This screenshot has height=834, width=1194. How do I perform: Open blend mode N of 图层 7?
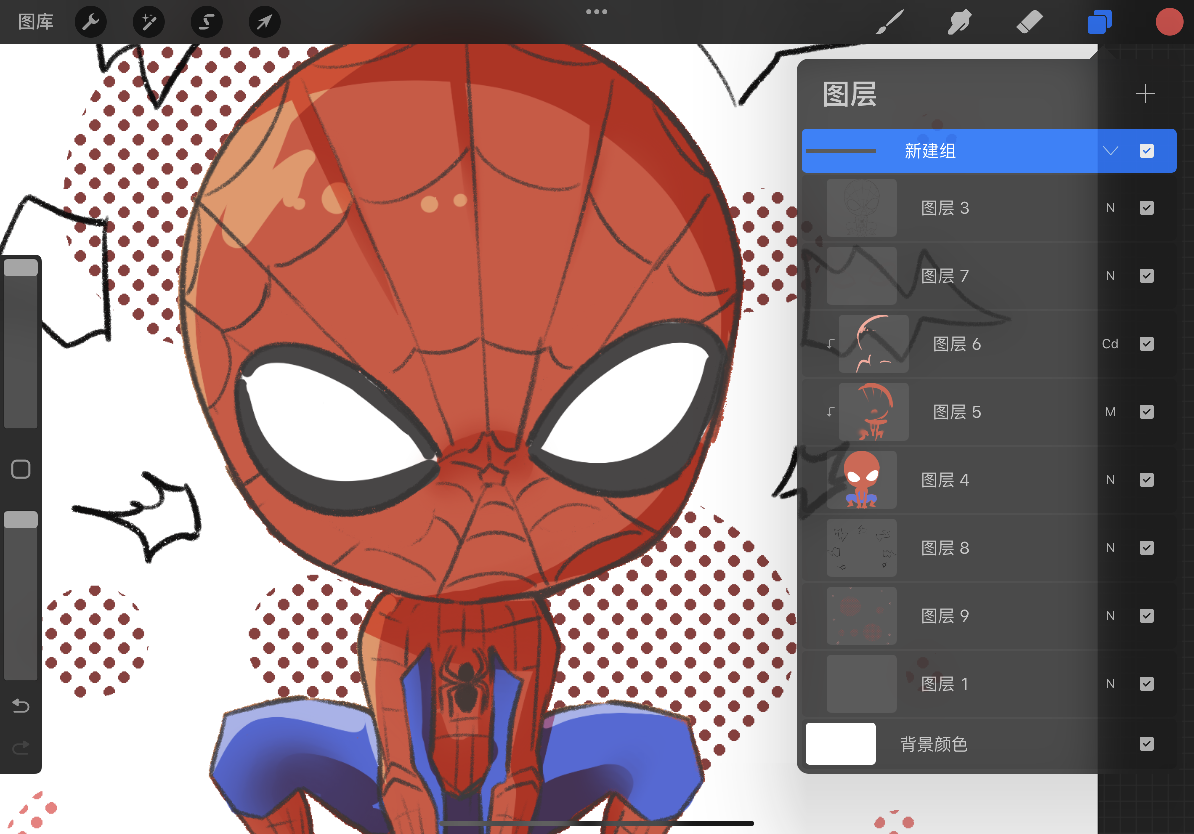(1110, 276)
